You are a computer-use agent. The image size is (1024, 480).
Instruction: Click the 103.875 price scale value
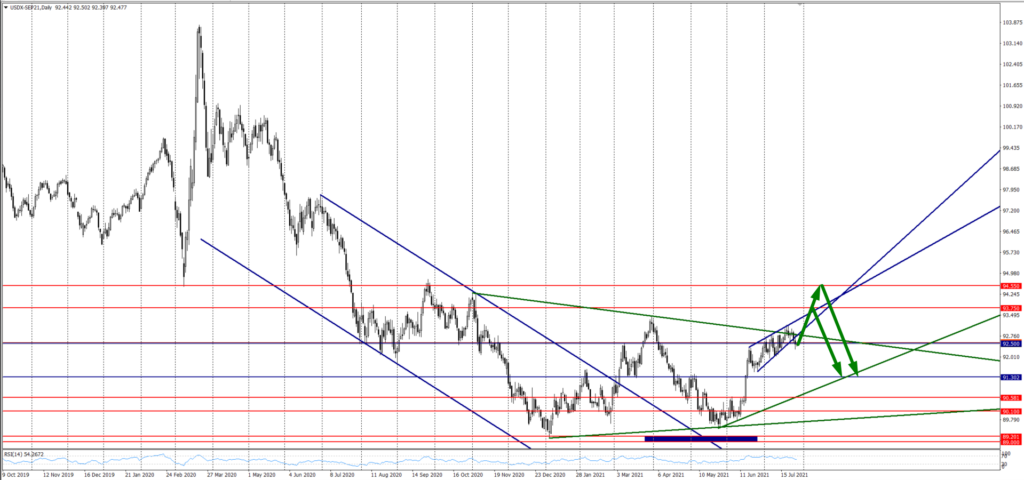(1011, 21)
